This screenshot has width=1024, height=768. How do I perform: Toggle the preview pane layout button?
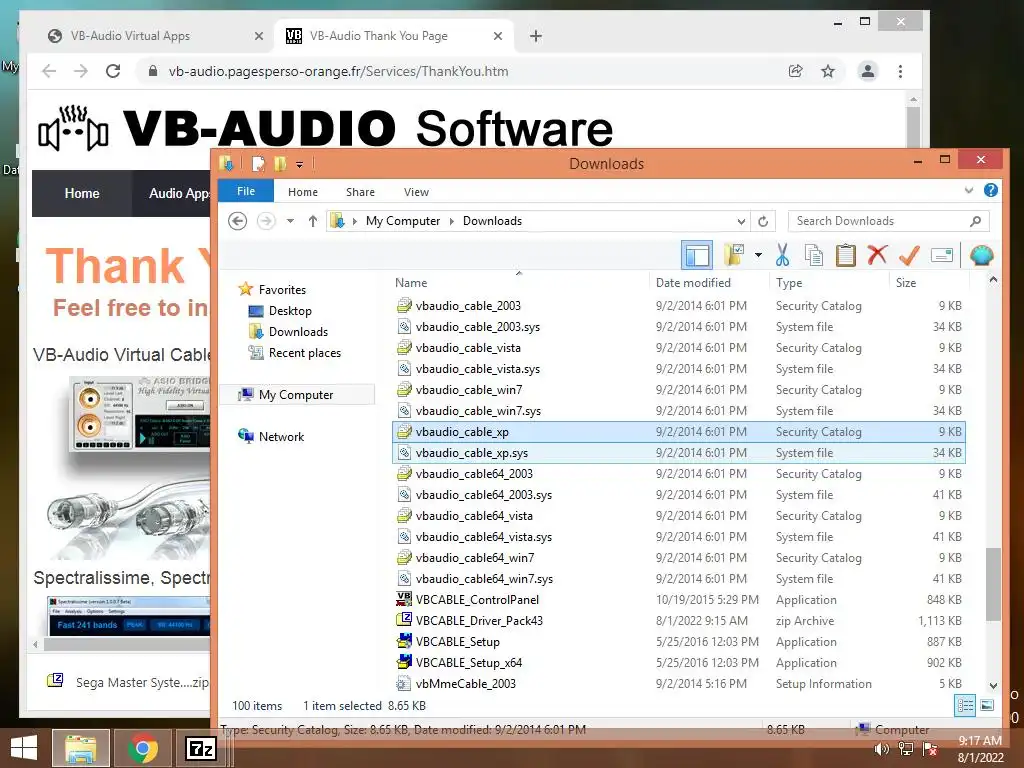pyautogui.click(x=697, y=255)
